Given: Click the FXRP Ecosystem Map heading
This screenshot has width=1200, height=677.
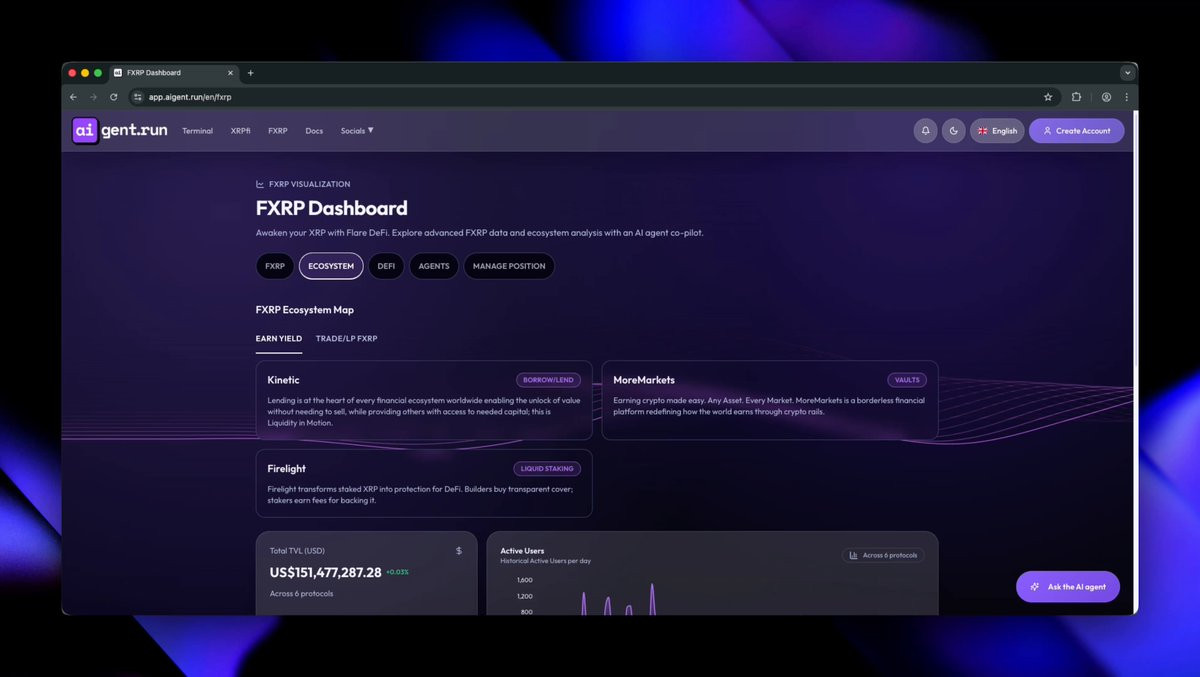Looking at the screenshot, I should click(305, 310).
